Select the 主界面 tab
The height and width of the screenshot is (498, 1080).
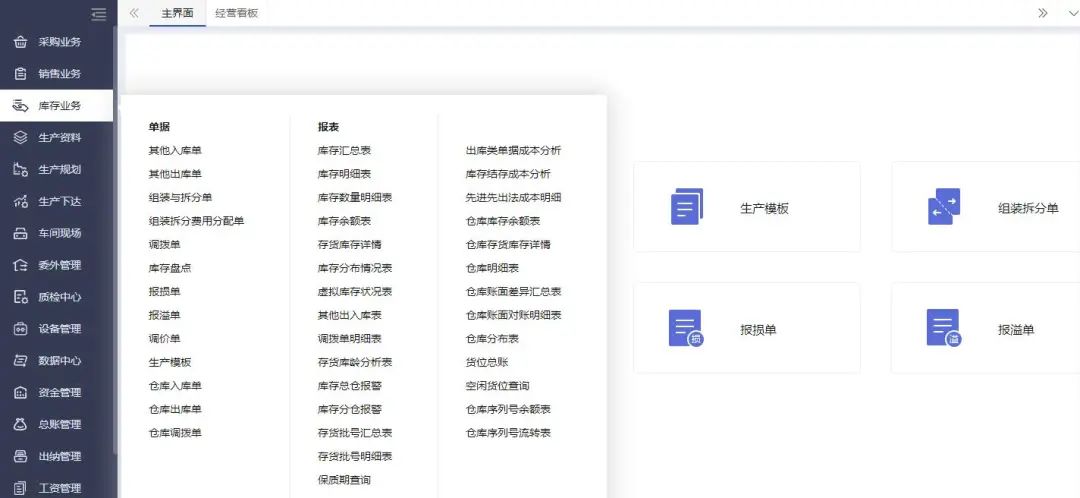coord(177,13)
